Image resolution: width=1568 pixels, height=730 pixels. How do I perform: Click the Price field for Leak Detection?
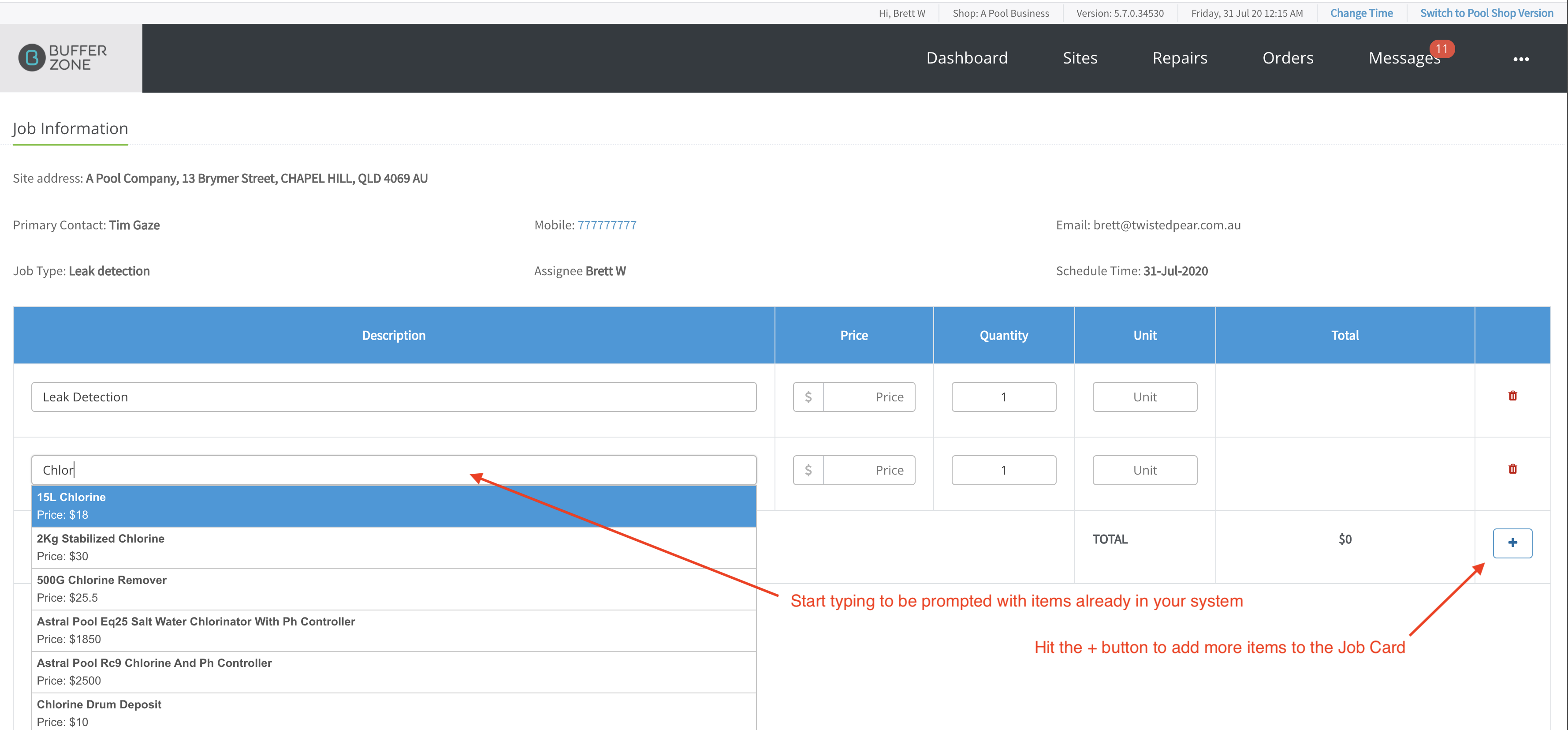pyautogui.click(x=868, y=397)
